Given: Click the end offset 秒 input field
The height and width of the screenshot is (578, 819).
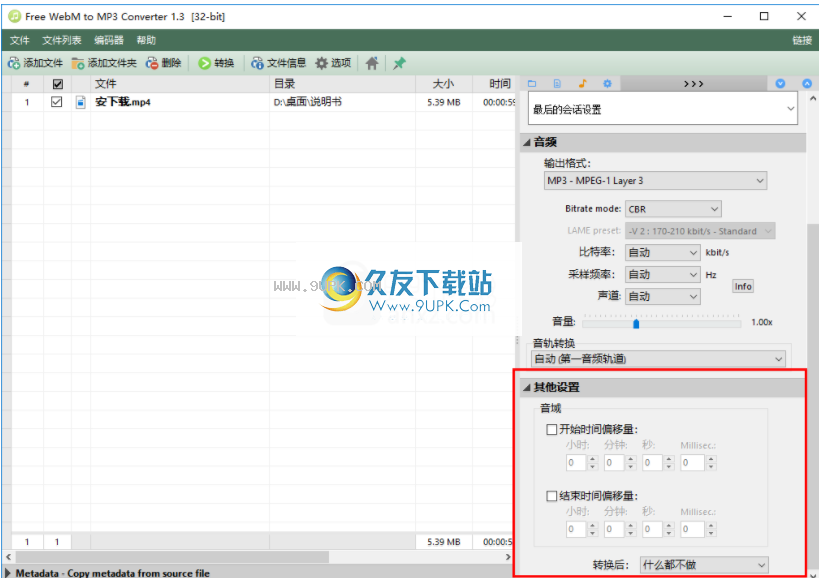Looking at the screenshot, I should (653, 529).
